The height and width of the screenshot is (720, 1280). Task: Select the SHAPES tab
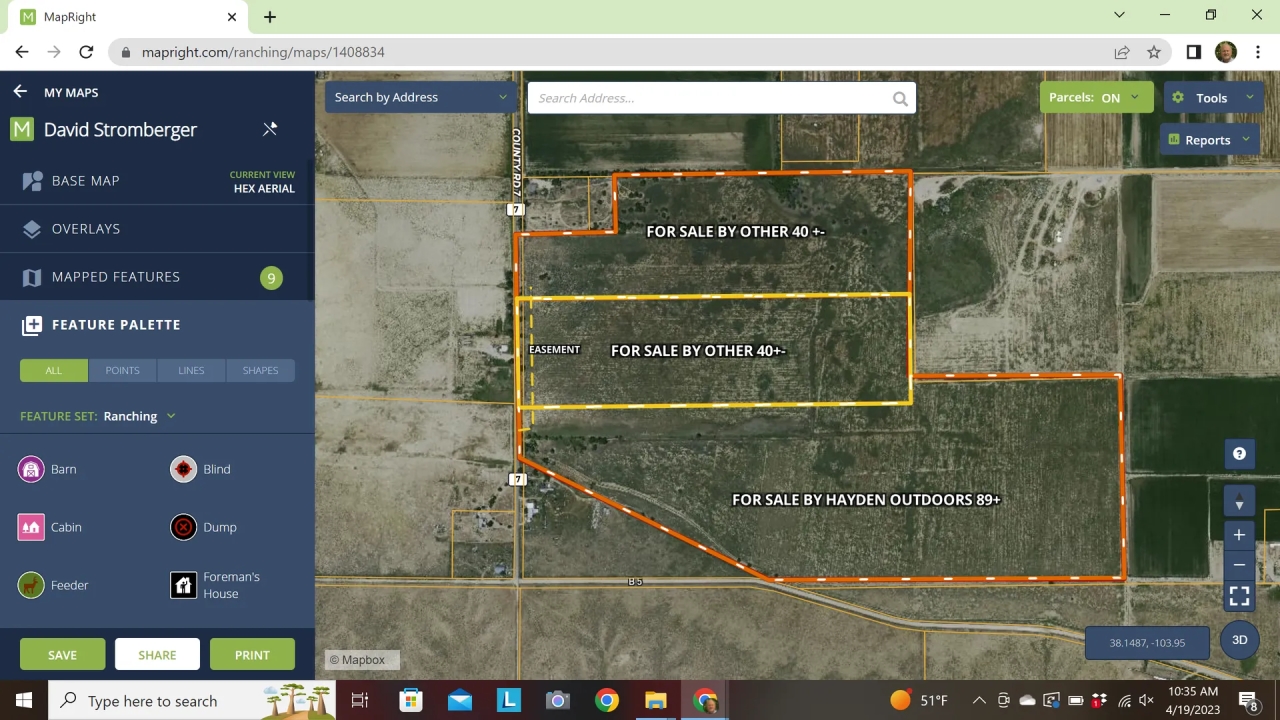(260, 370)
